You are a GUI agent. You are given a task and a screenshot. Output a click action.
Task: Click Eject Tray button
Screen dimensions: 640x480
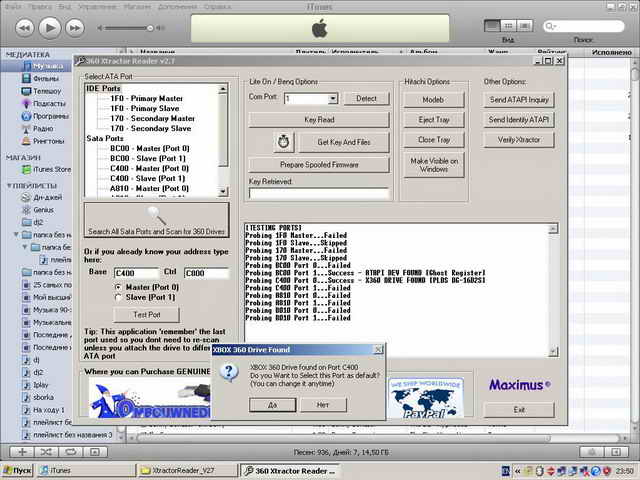point(433,120)
